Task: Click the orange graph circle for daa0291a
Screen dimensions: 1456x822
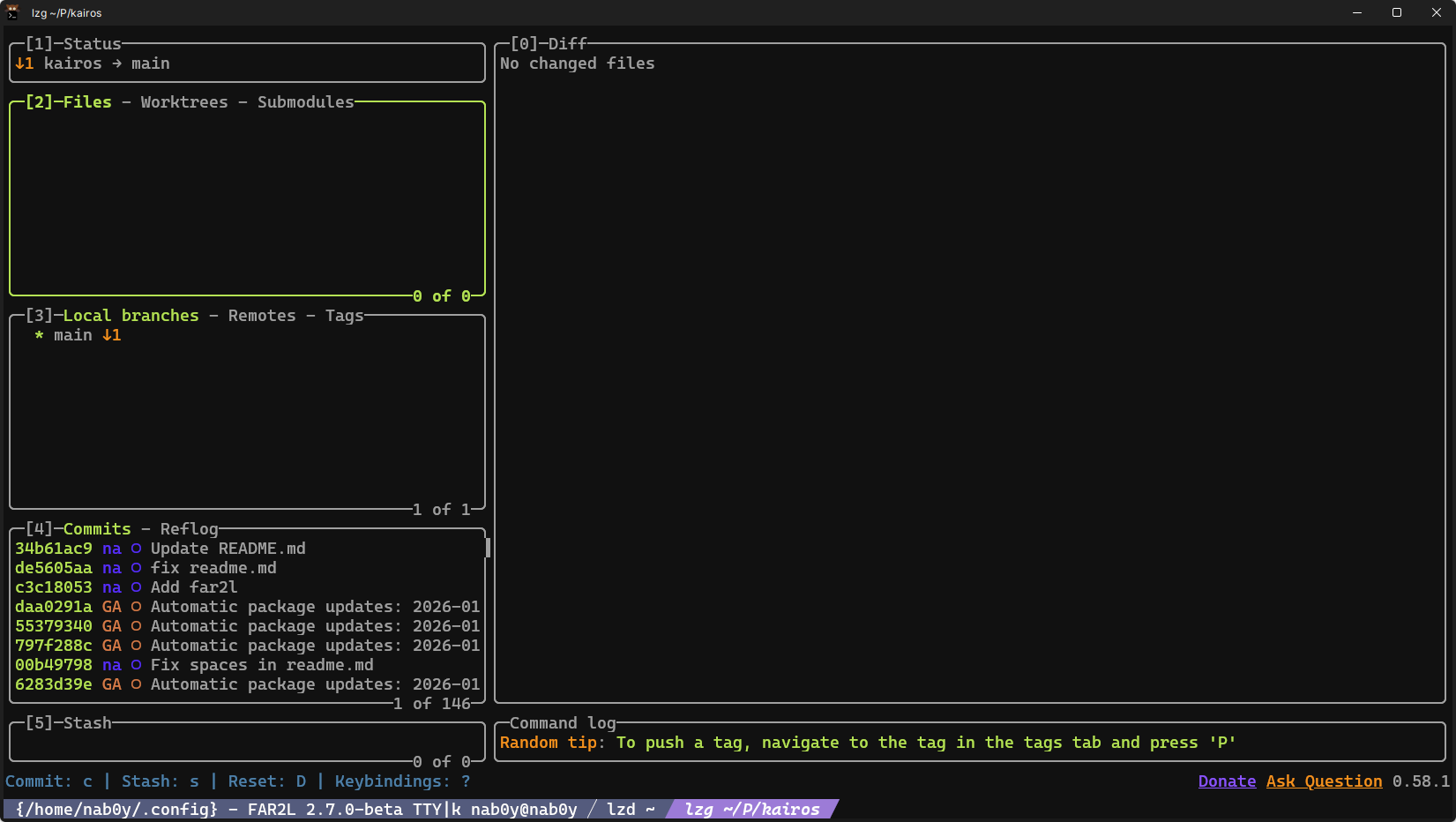Action: click(136, 607)
